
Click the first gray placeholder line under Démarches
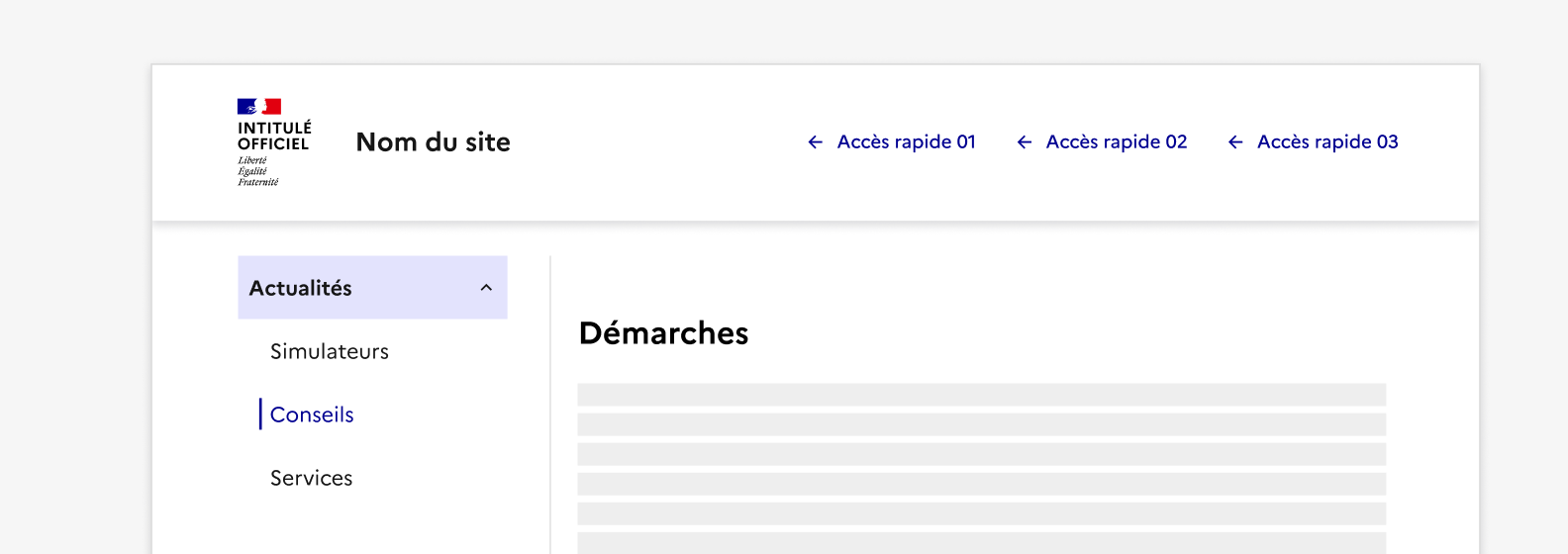tap(981, 395)
